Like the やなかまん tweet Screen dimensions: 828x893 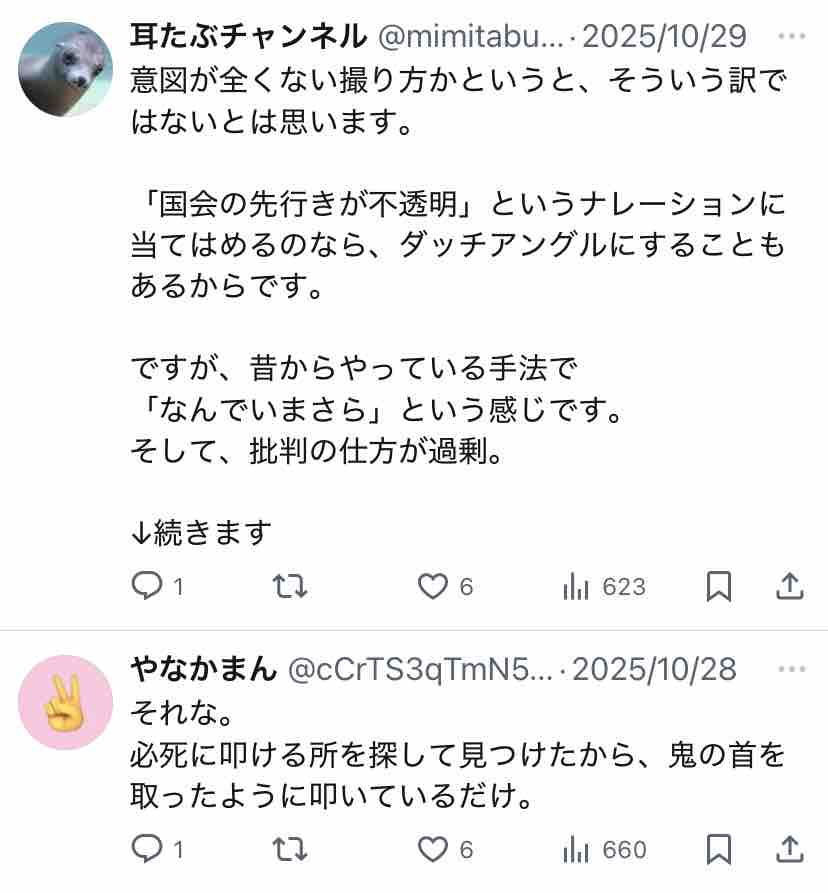(x=445, y=849)
